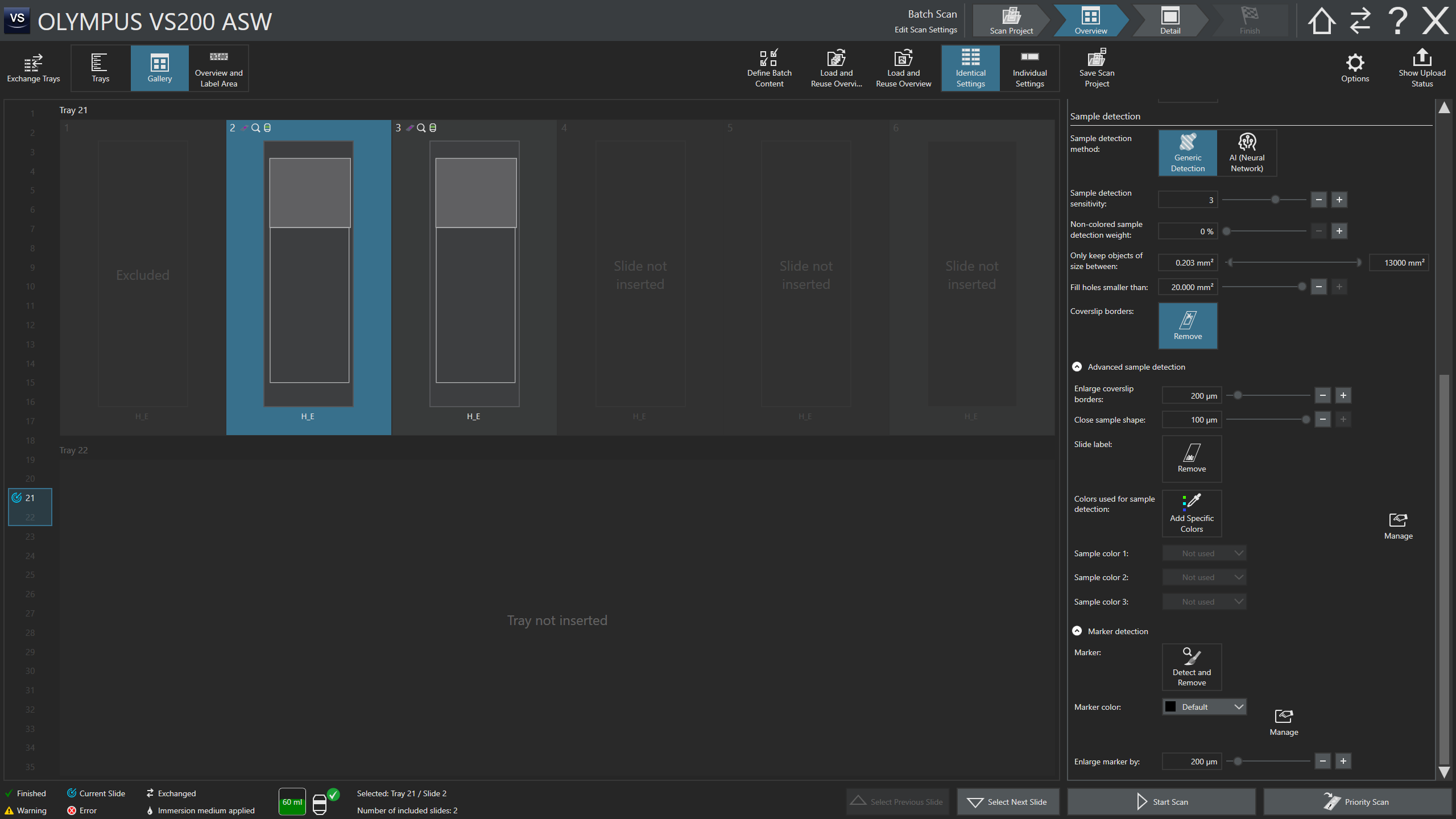The image size is (1456, 819).
Task: Collapse the Marker detection section
Action: 1077,631
